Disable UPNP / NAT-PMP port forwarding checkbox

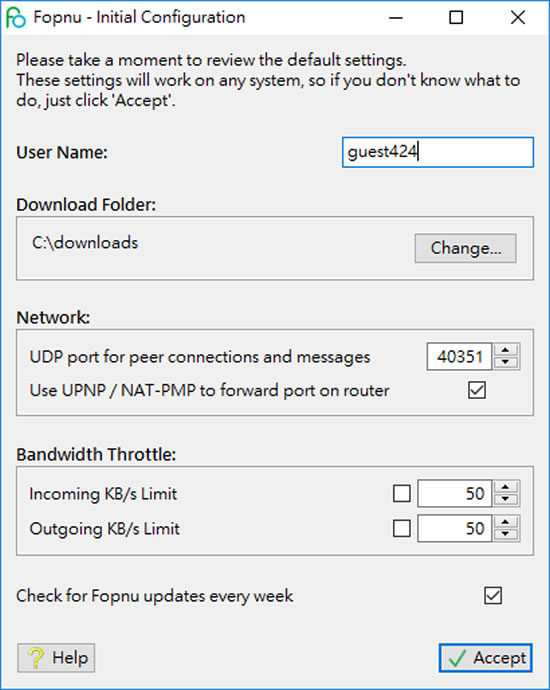(x=477, y=390)
